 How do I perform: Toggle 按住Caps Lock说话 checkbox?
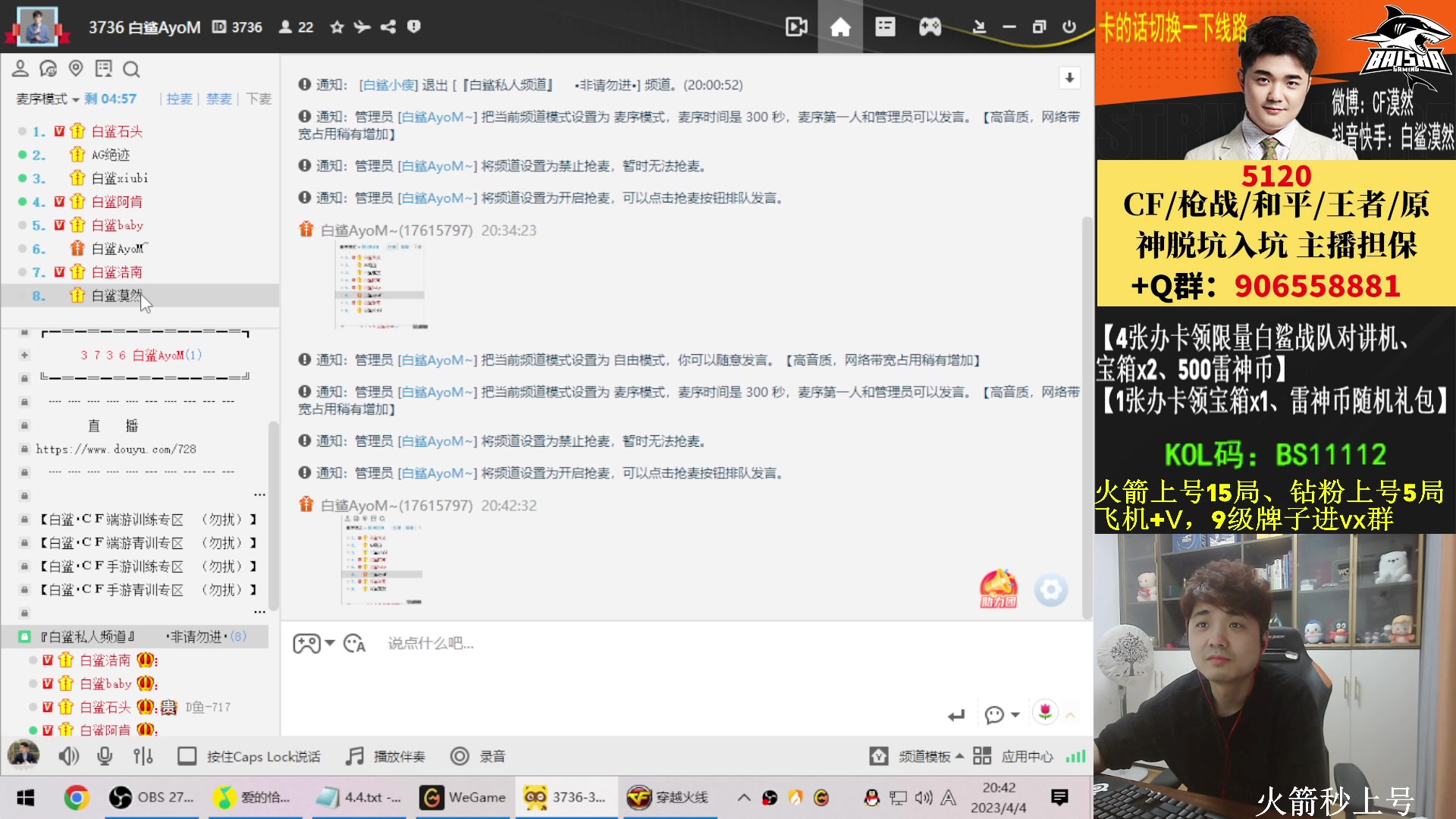pos(187,756)
